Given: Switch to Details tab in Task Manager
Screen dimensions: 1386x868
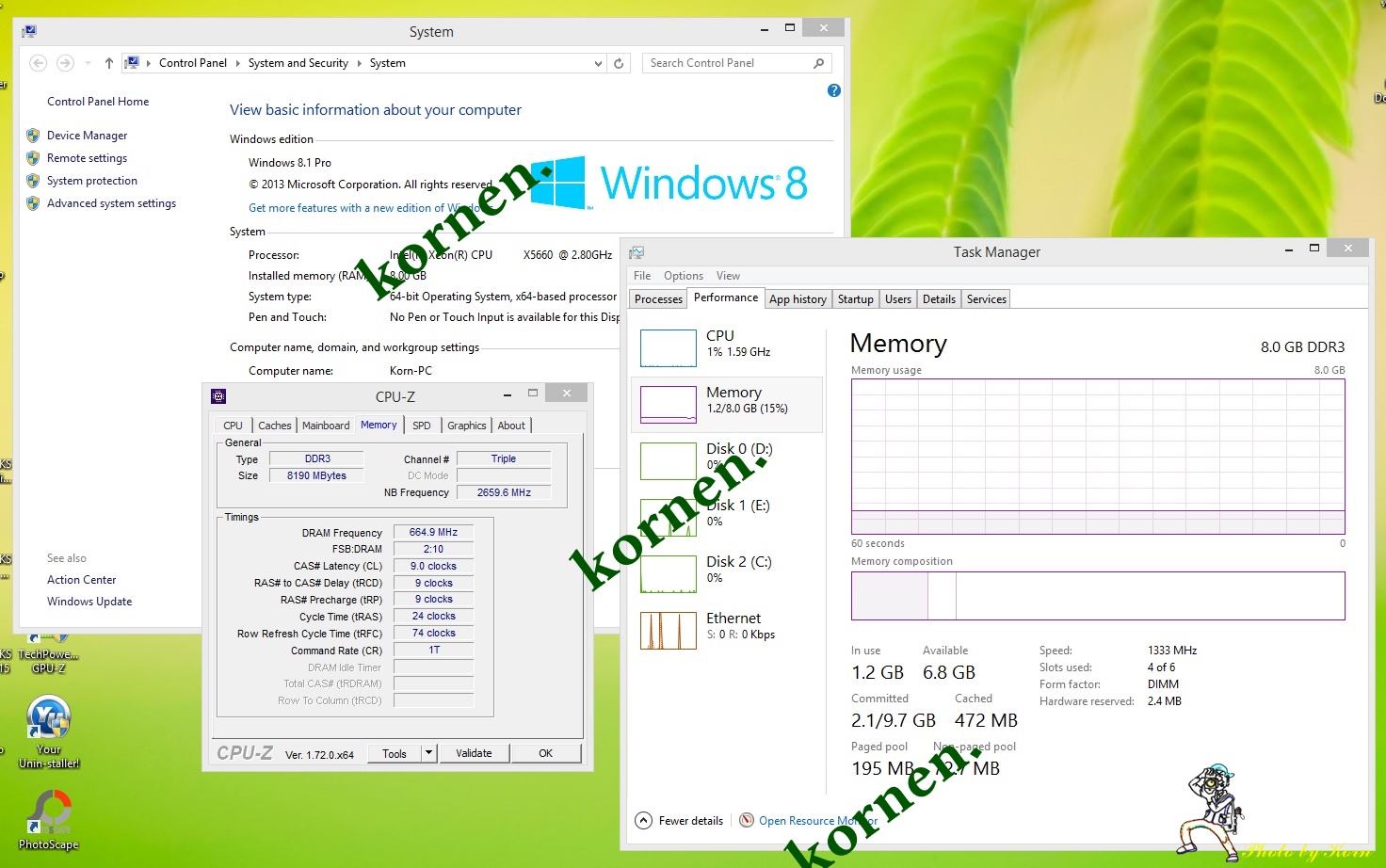Looking at the screenshot, I should (x=939, y=299).
